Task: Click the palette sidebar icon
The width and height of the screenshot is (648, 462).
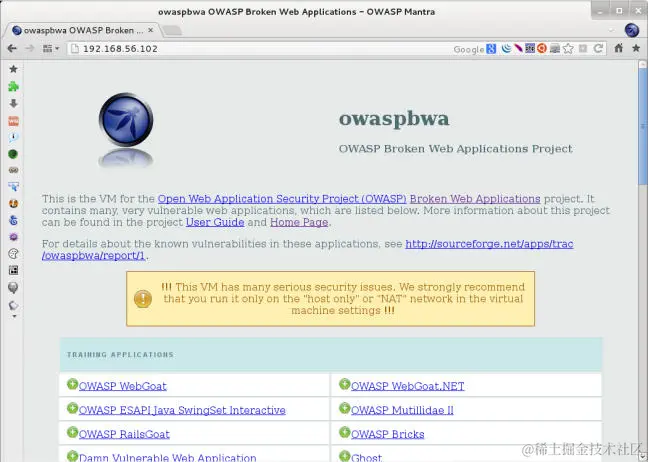Action: 13,254
